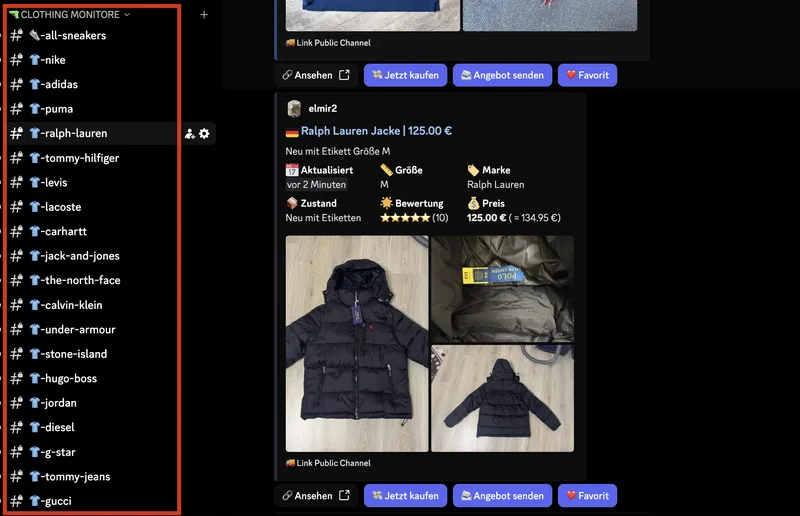
Task: Open the nike channel
Action: (x=92, y=60)
